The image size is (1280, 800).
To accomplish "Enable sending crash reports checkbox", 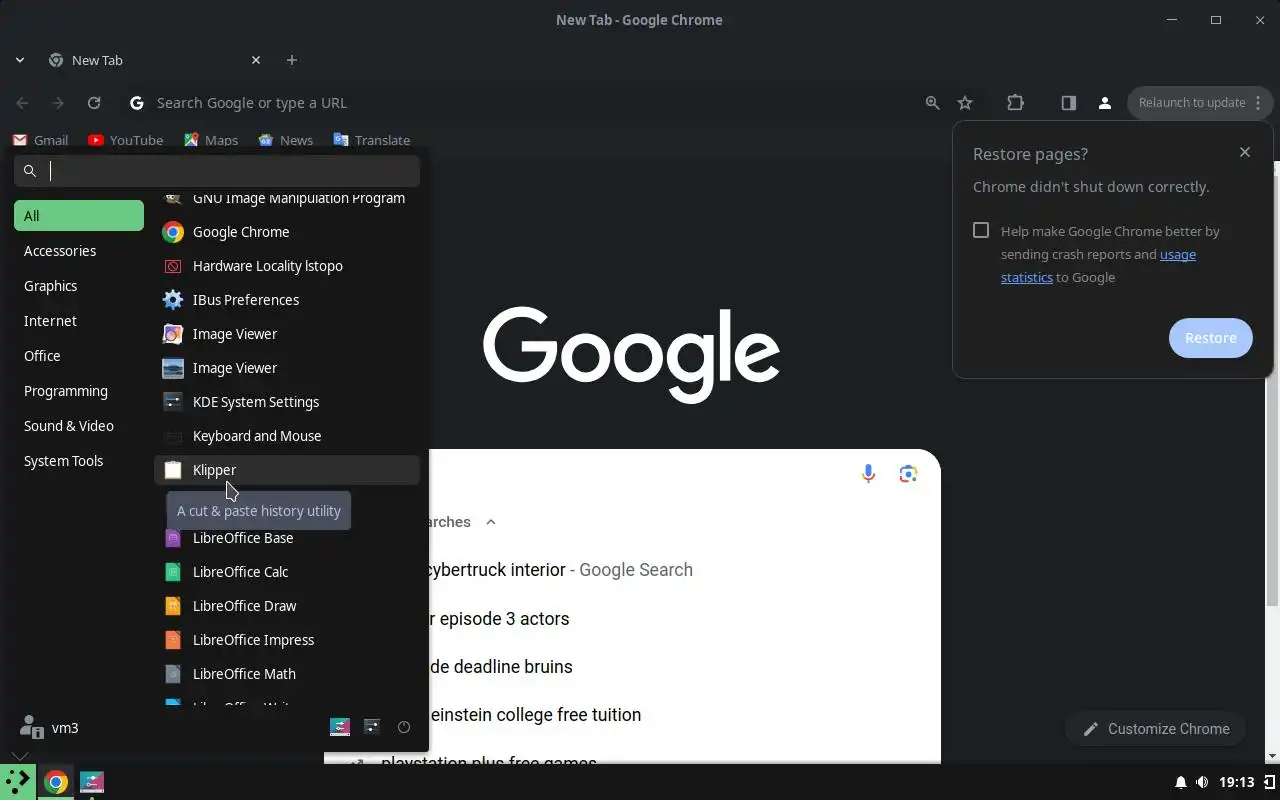I will [981, 230].
